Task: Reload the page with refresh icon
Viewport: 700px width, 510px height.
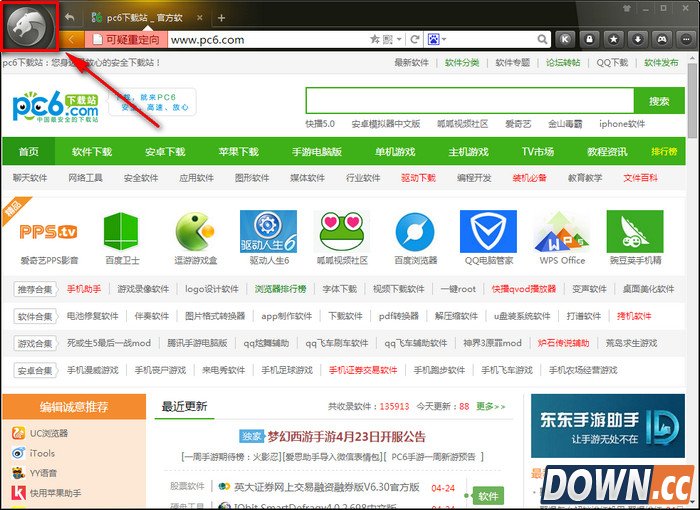Action: click(x=414, y=39)
